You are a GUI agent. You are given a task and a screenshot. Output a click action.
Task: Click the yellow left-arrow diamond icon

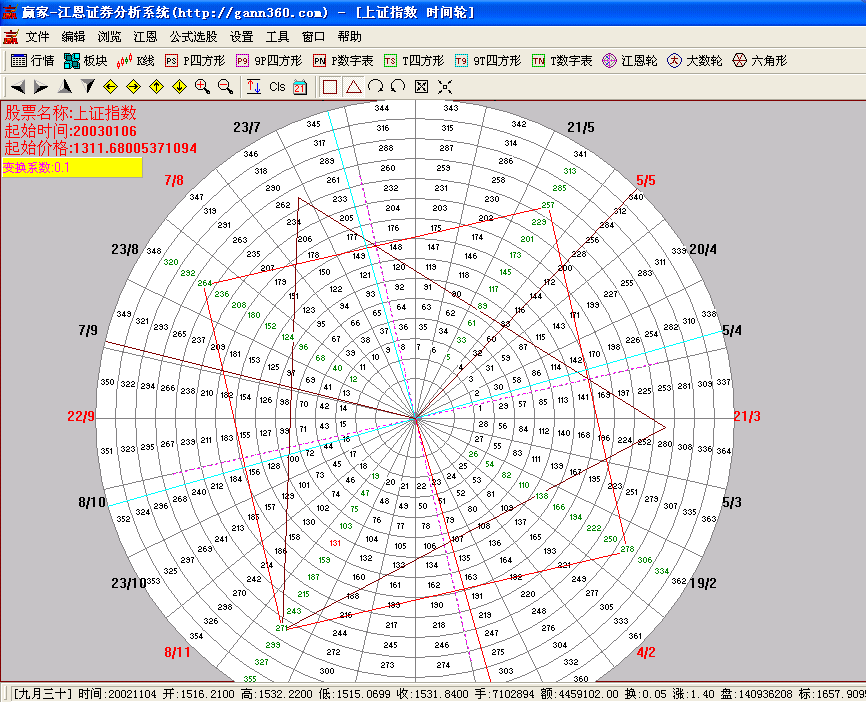(111, 87)
